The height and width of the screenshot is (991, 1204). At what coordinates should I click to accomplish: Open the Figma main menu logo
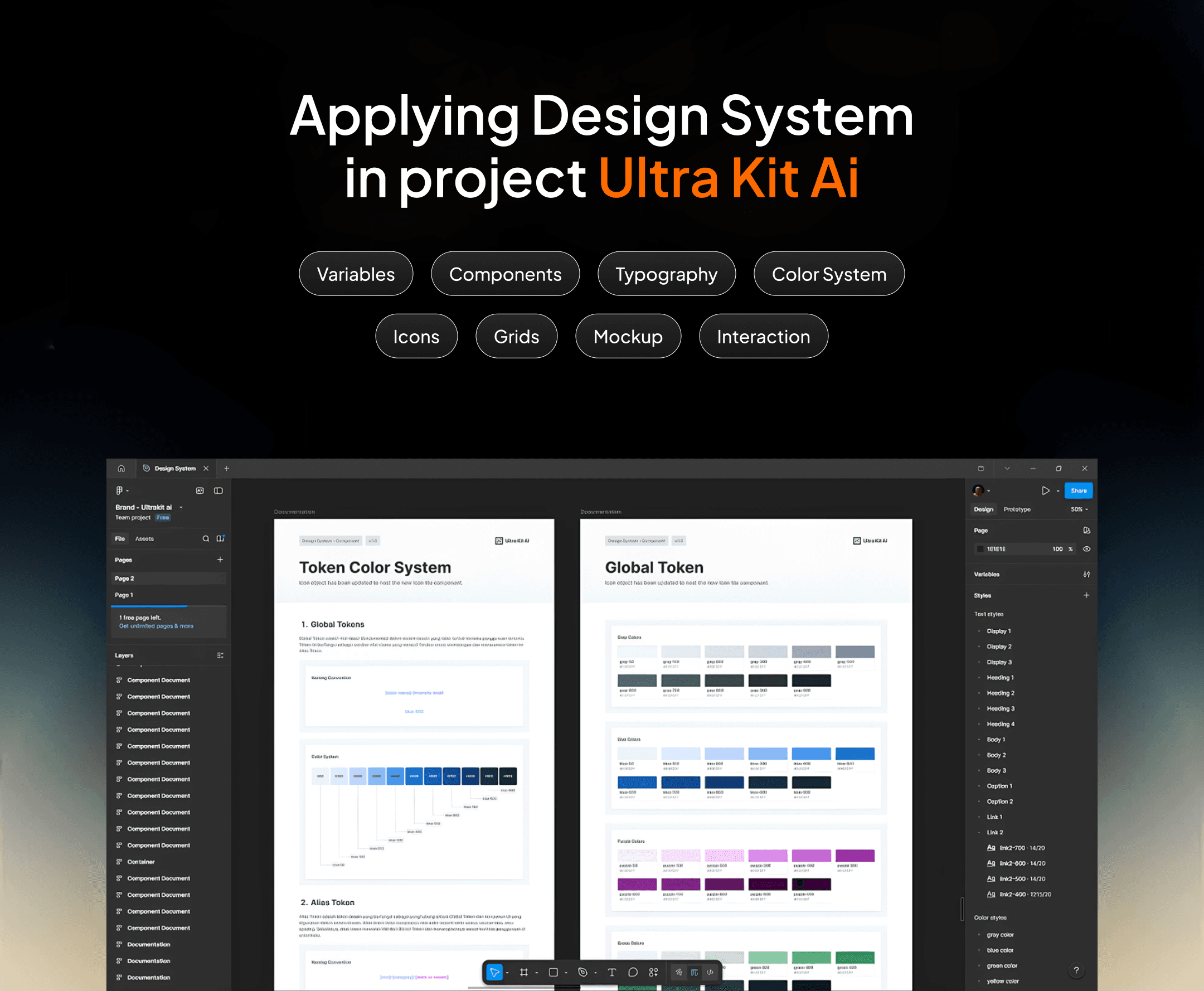point(119,490)
